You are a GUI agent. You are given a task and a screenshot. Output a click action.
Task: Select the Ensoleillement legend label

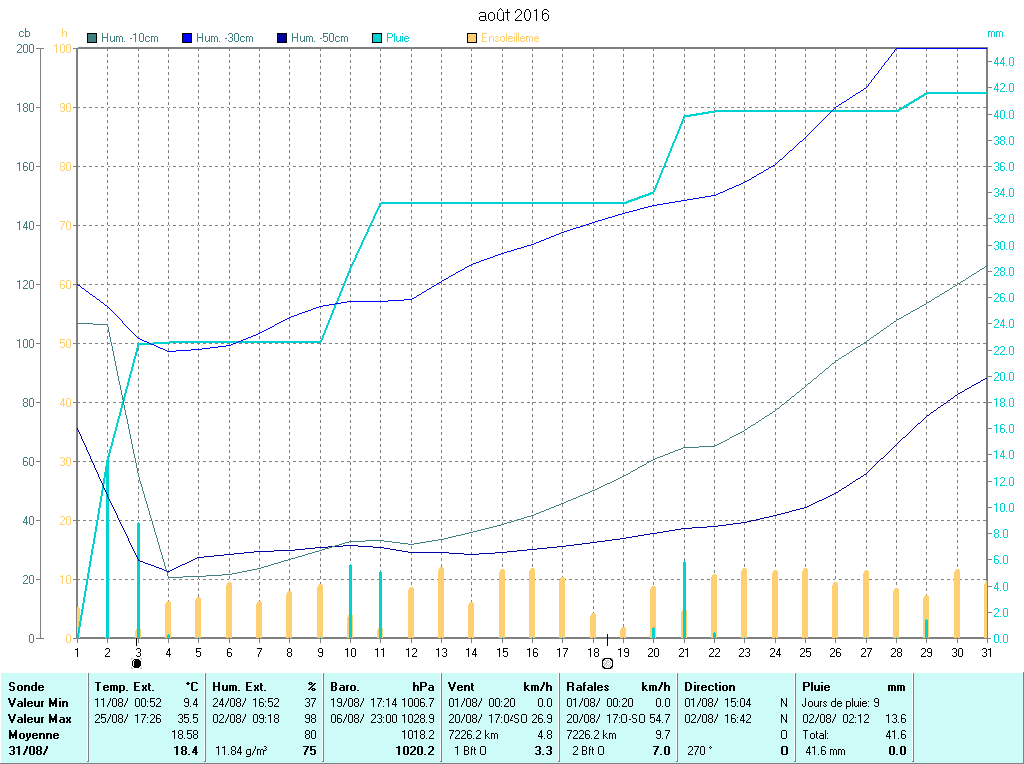[510, 38]
